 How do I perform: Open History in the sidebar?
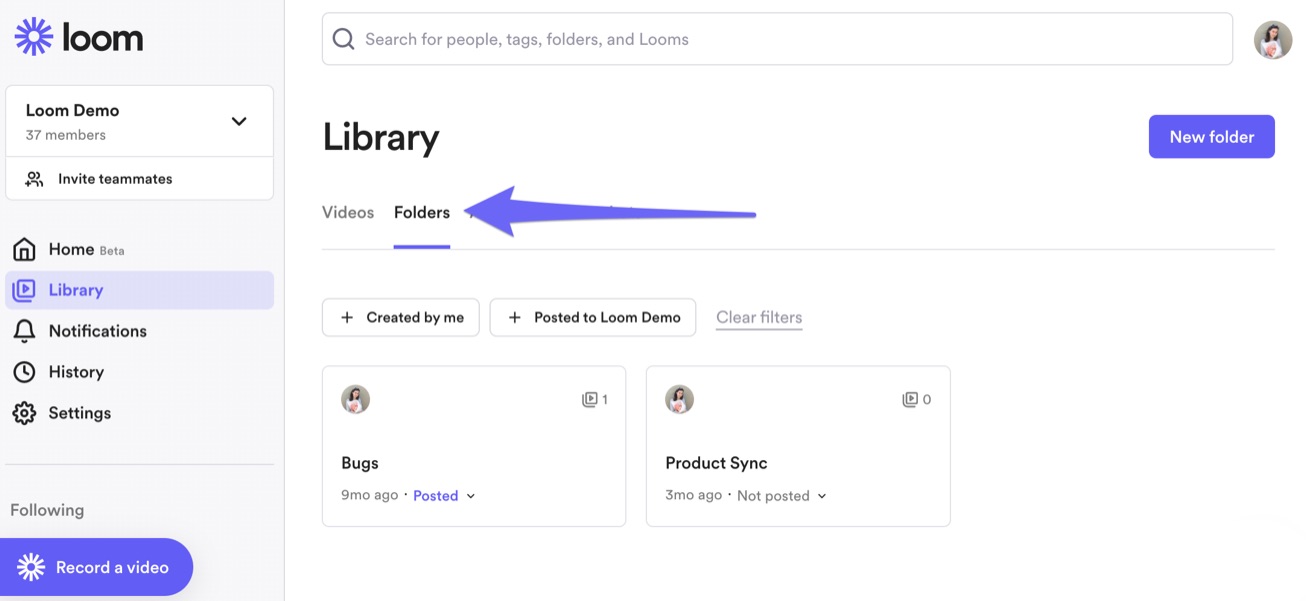point(140,372)
